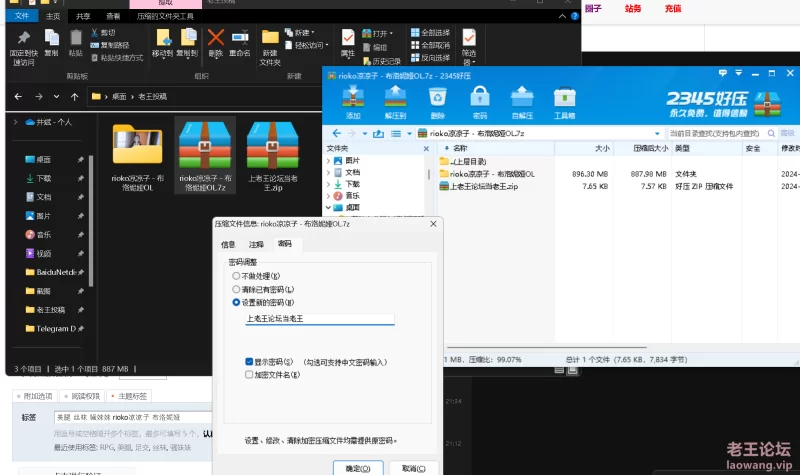Click 站务 link on the web page
Viewport: 800px width, 475px height.
[633, 8]
